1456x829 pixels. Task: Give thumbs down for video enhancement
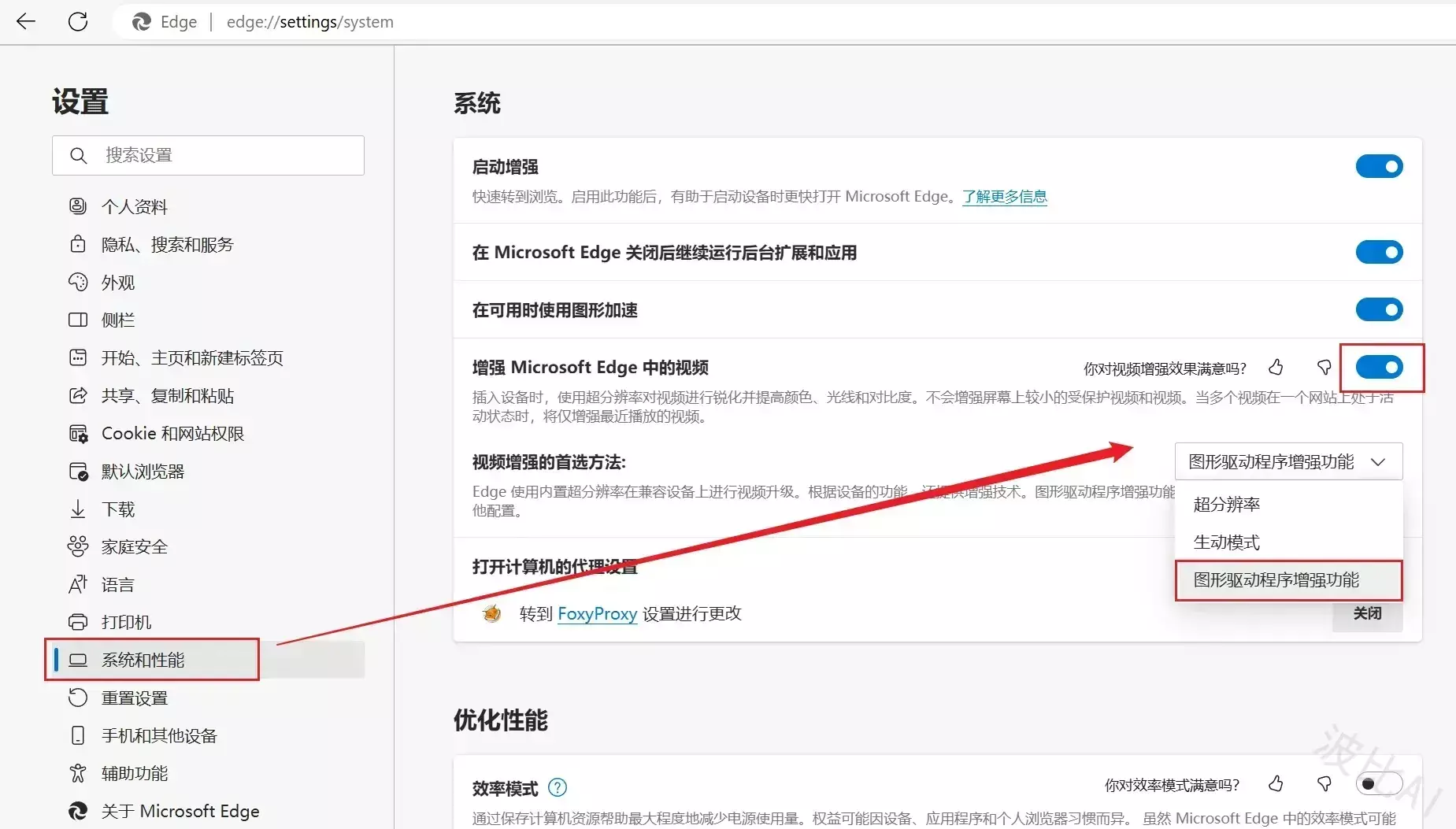(x=1324, y=367)
